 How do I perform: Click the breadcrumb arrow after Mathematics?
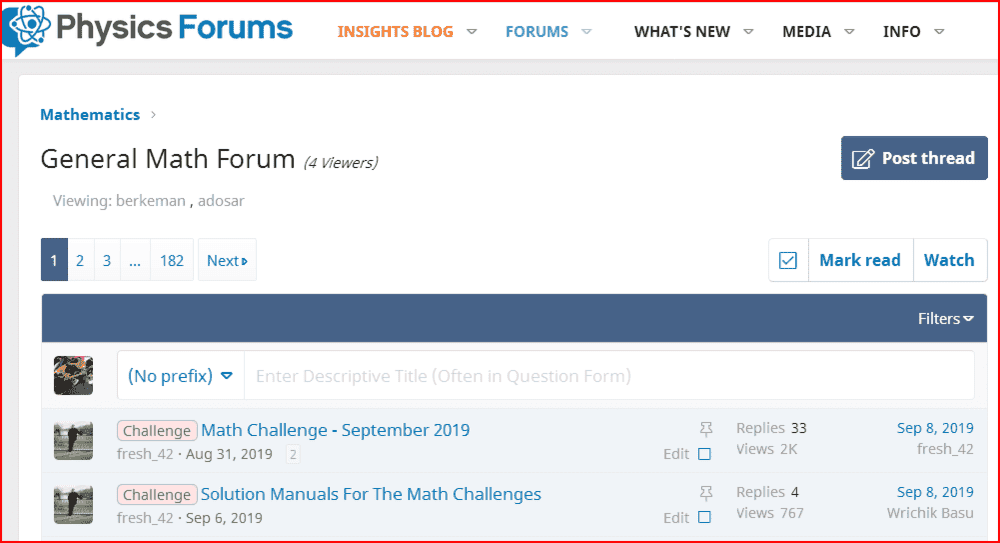pos(153,115)
